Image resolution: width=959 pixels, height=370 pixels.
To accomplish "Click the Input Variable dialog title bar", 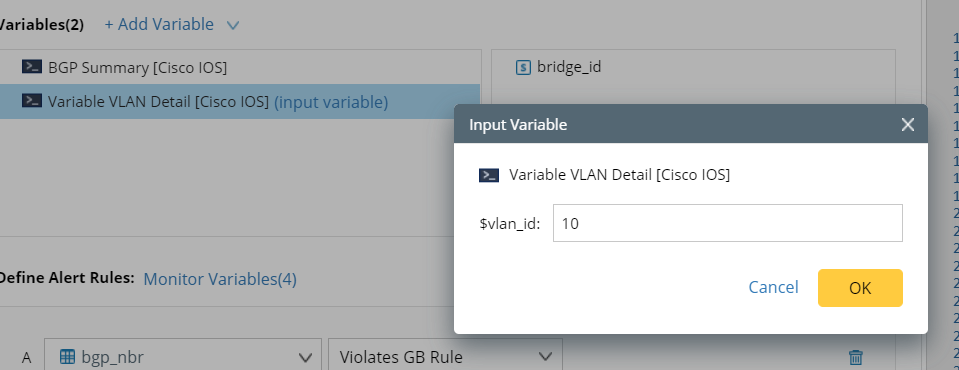I will point(691,124).
